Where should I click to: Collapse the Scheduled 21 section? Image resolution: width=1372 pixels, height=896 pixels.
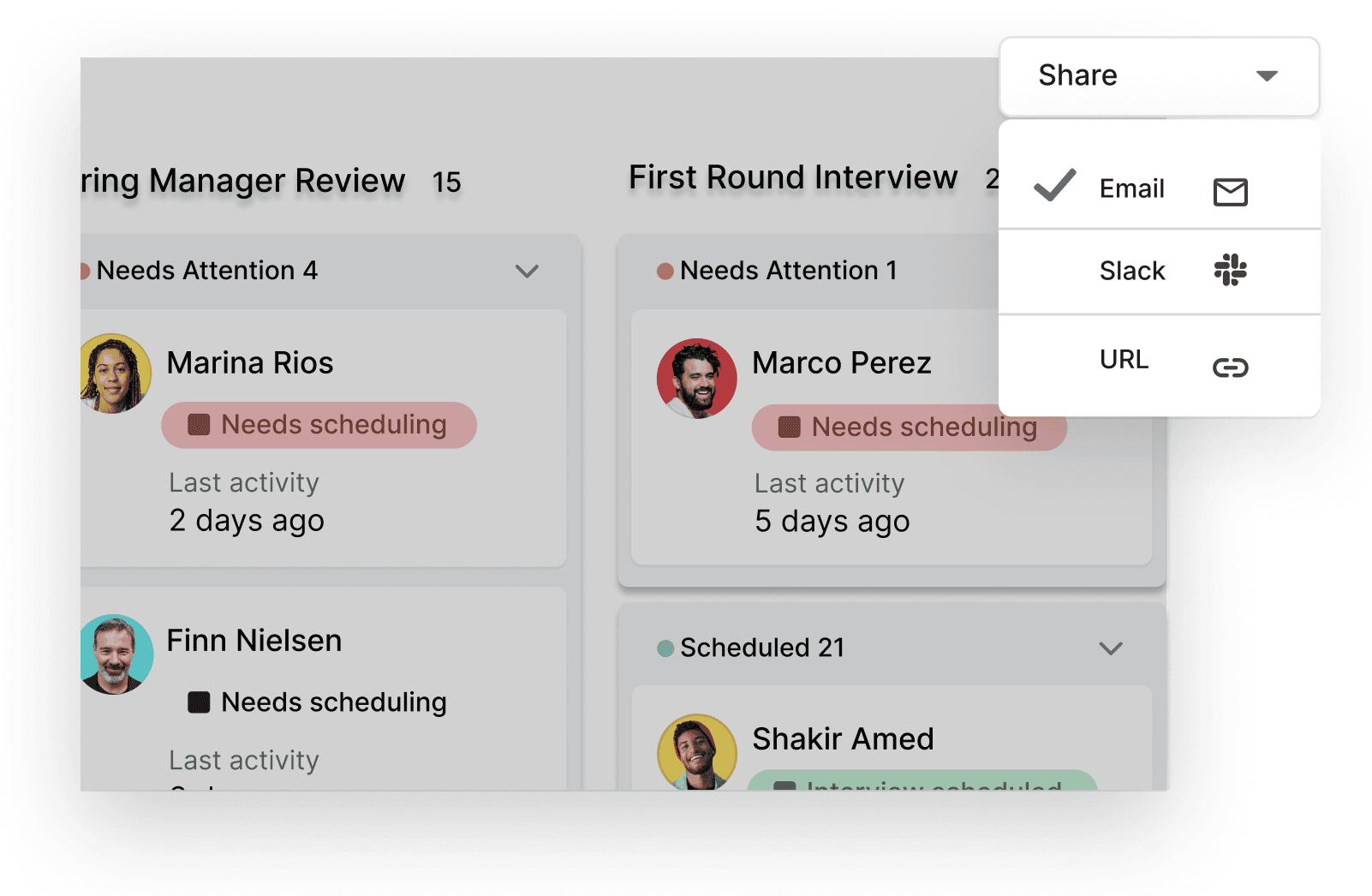pyautogui.click(x=1111, y=648)
